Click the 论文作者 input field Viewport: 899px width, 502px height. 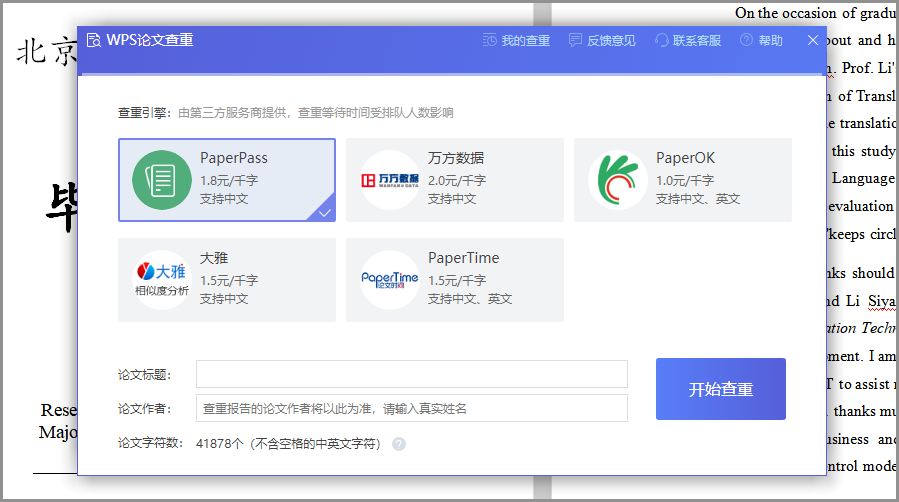tap(412, 408)
